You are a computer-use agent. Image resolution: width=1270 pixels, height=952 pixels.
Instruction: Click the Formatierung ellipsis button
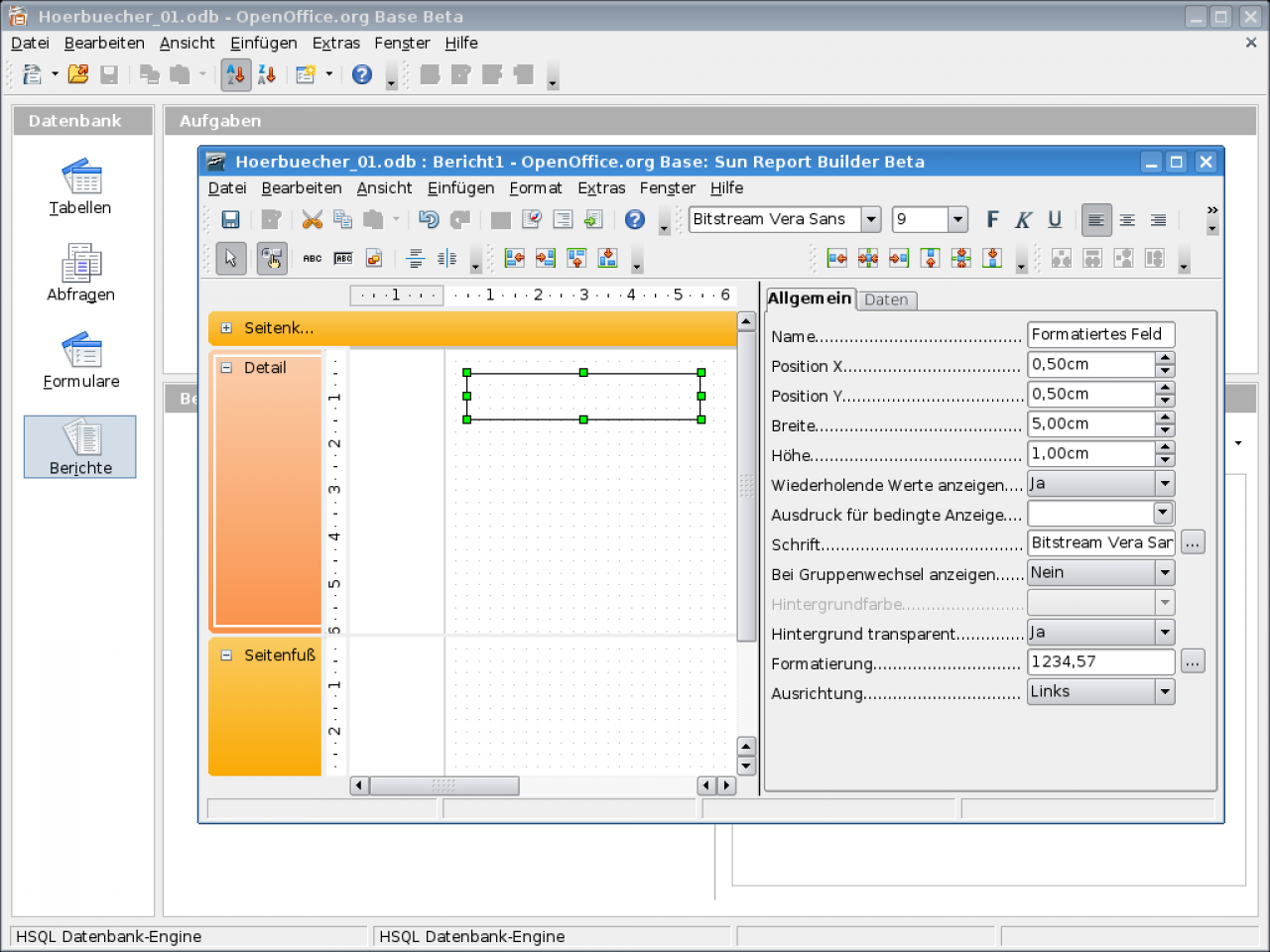(1193, 661)
